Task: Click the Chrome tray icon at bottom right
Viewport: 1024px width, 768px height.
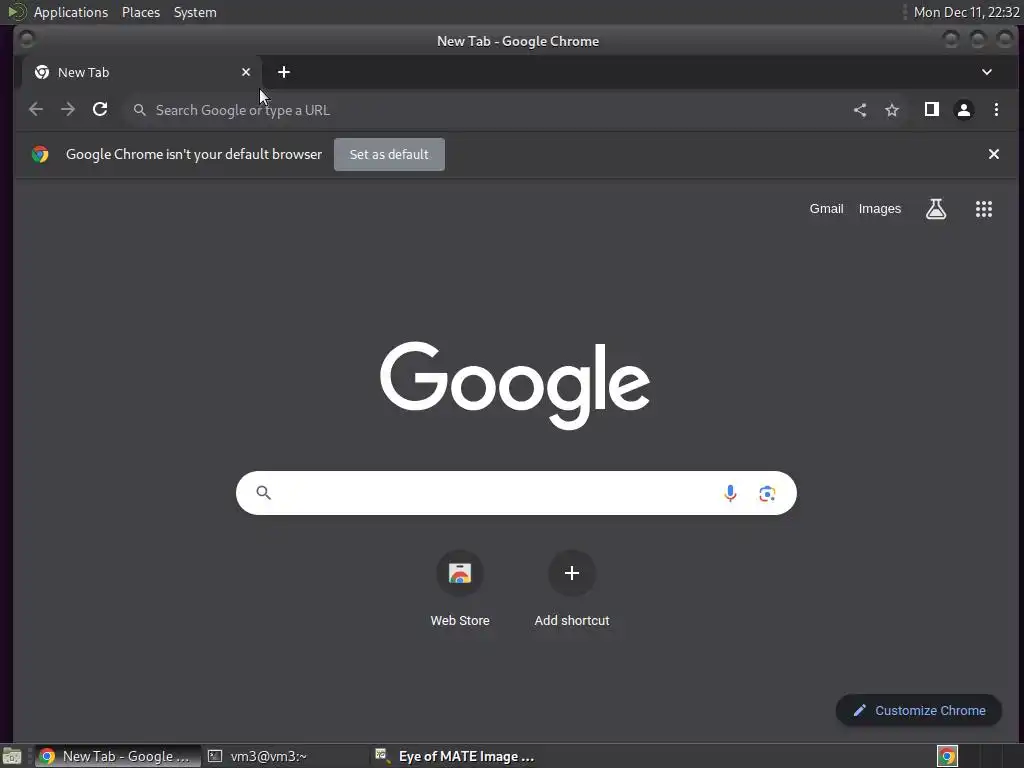Action: [947, 756]
